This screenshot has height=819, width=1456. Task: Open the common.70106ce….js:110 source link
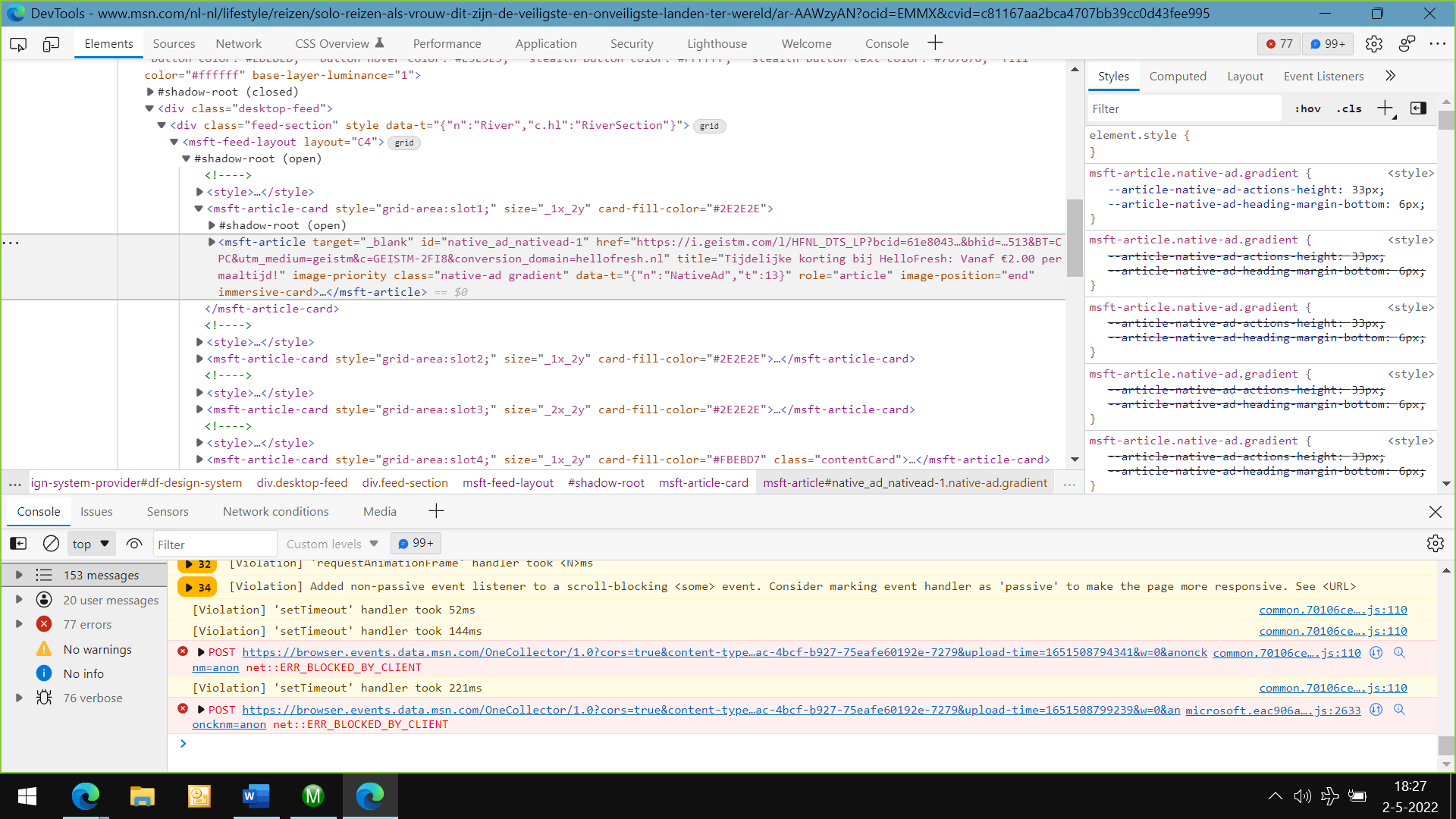coord(1332,610)
